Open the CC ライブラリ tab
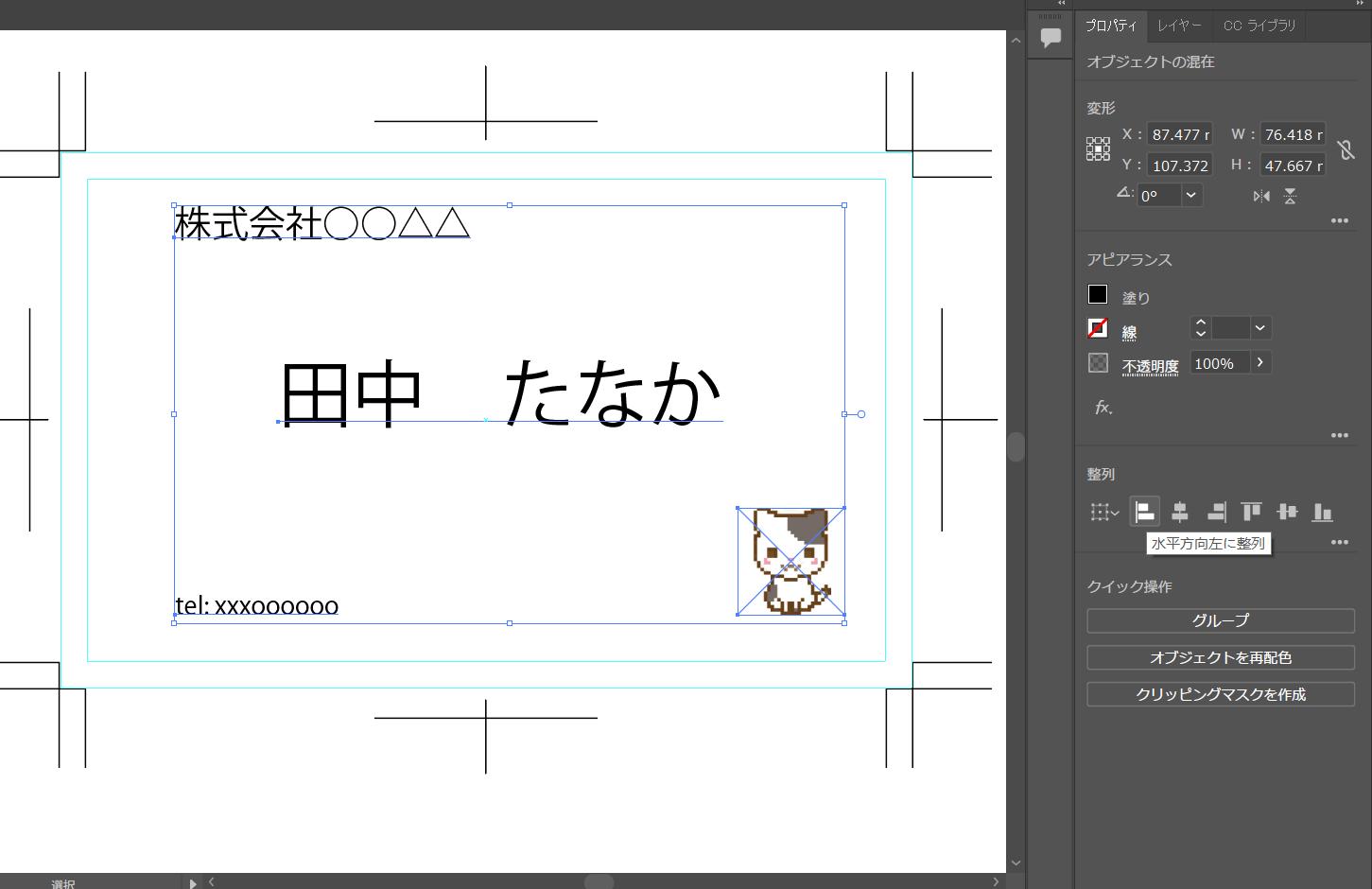 pyautogui.click(x=1259, y=26)
